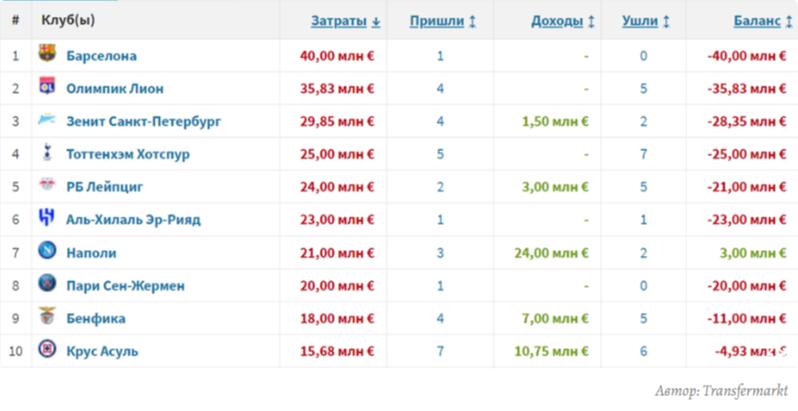Click Cruz Azul's 15,68 млн € expenses value
This screenshot has height=411, width=798.
[337, 351]
